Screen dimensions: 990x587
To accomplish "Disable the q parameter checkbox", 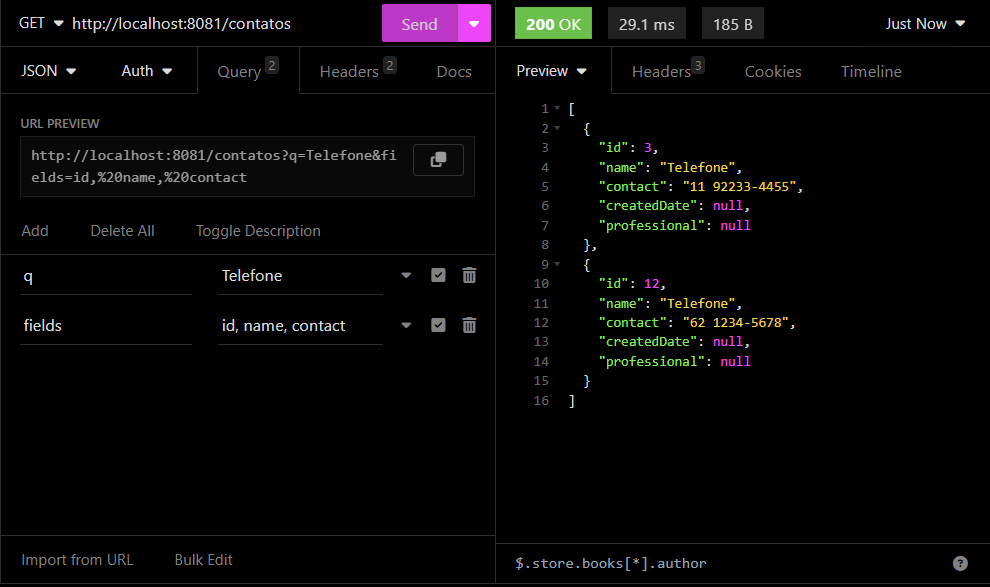I will 438,275.
